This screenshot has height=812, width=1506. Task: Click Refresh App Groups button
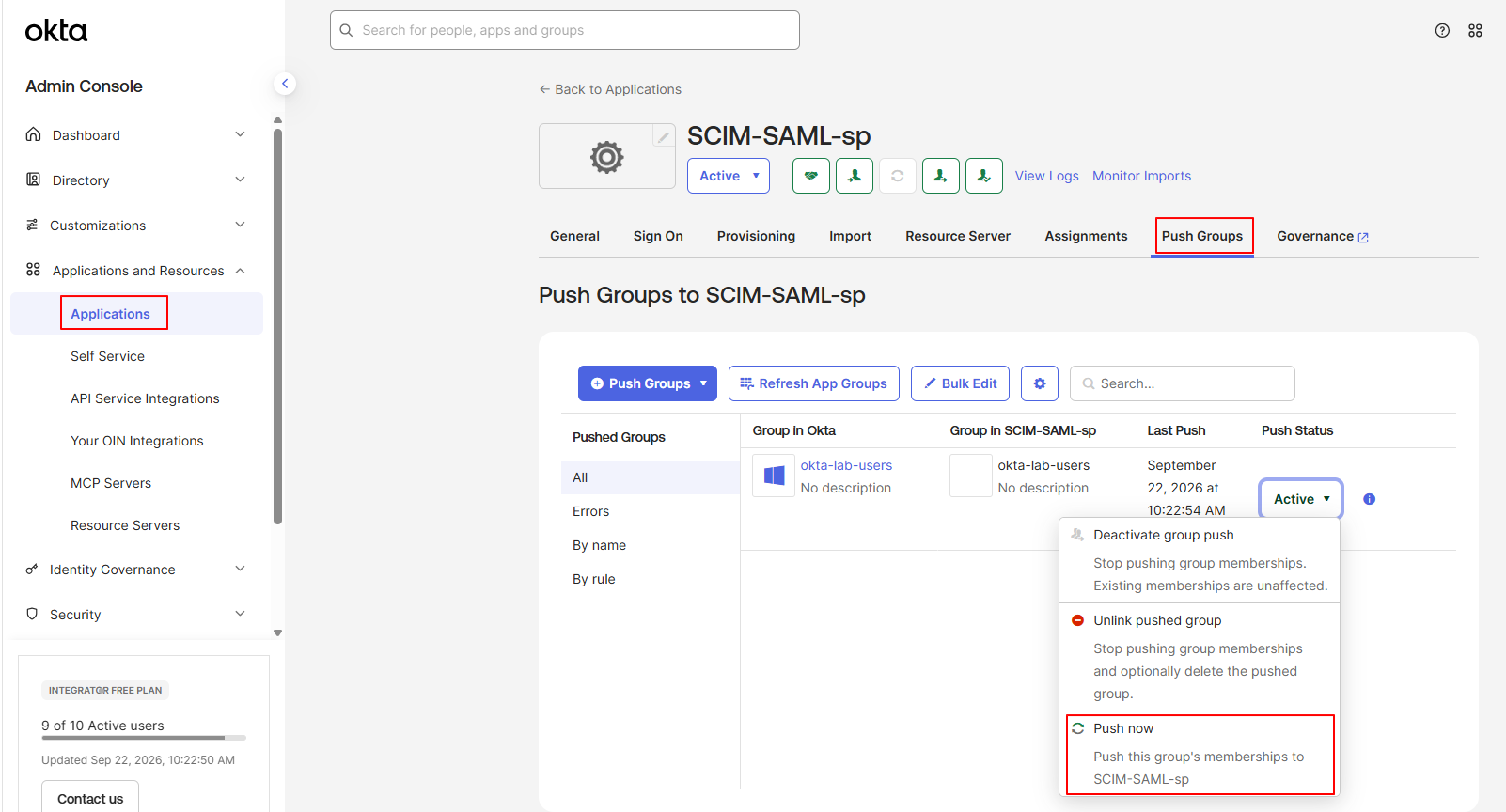814,383
